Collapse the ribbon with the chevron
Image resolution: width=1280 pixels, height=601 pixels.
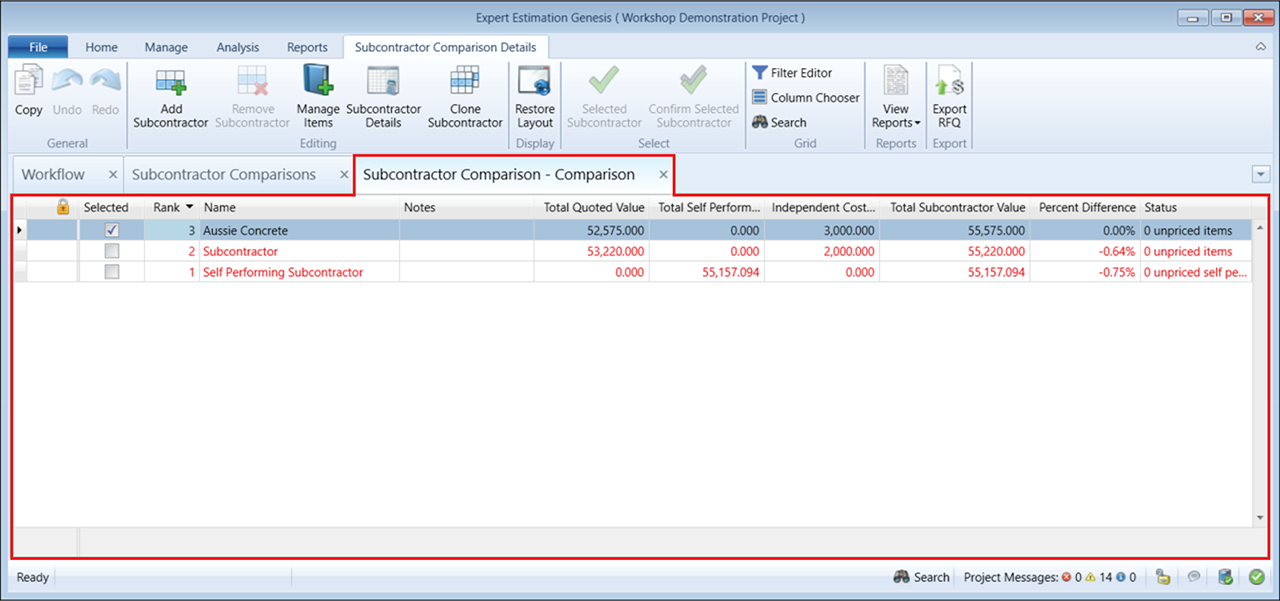click(1260, 47)
